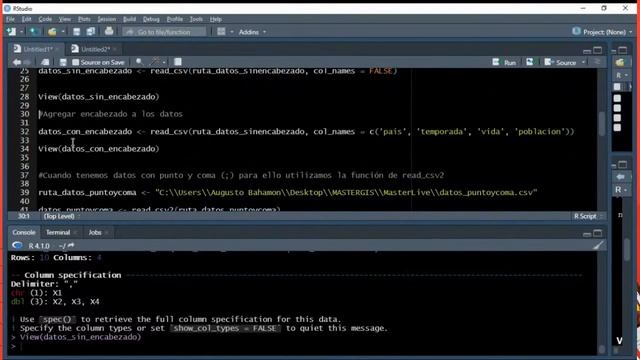Switch to the Untitled1* editor tab
Screen dimensions: 640x360
pyautogui.click(x=38, y=49)
